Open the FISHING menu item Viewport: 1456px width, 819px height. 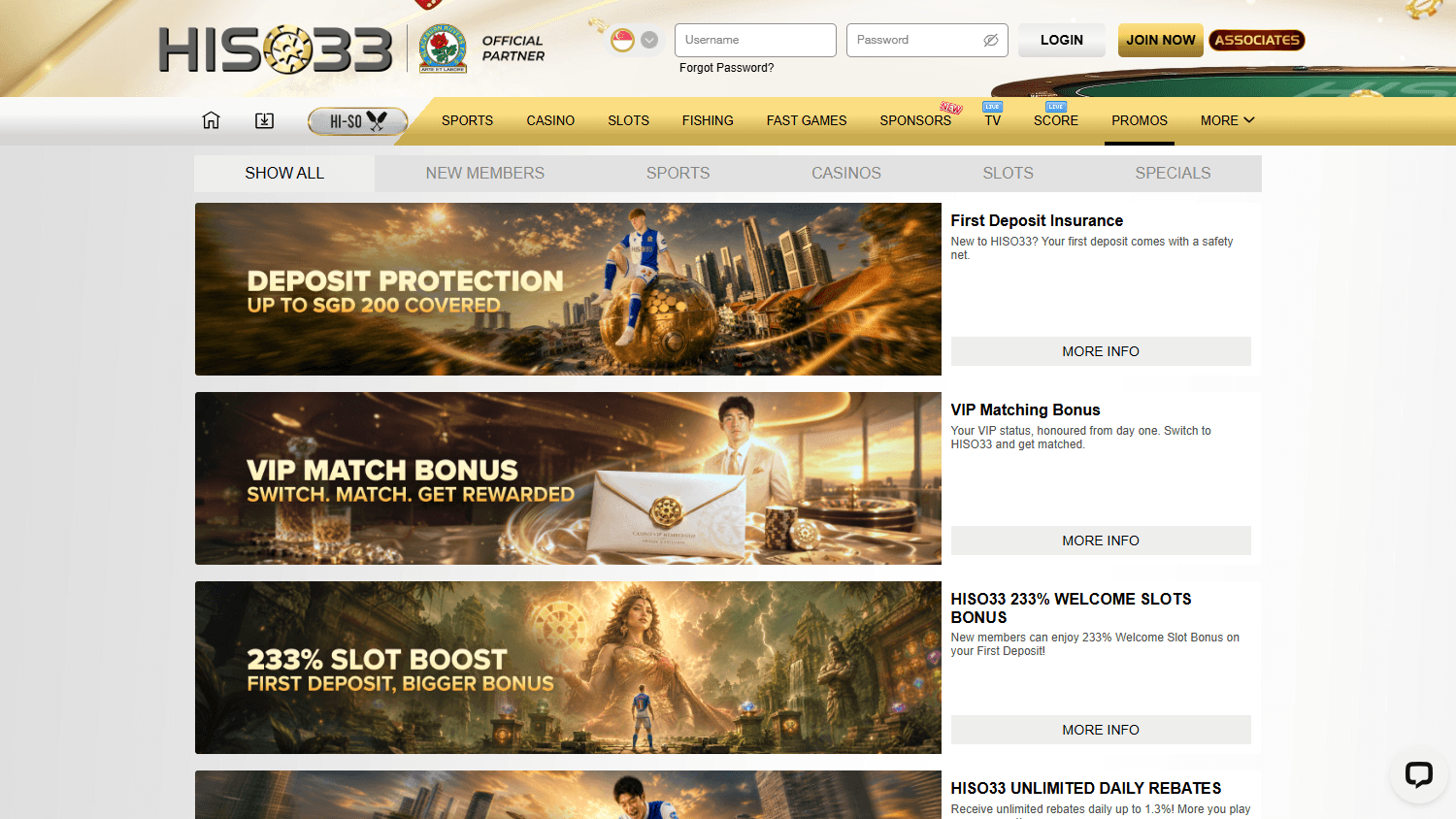[708, 120]
